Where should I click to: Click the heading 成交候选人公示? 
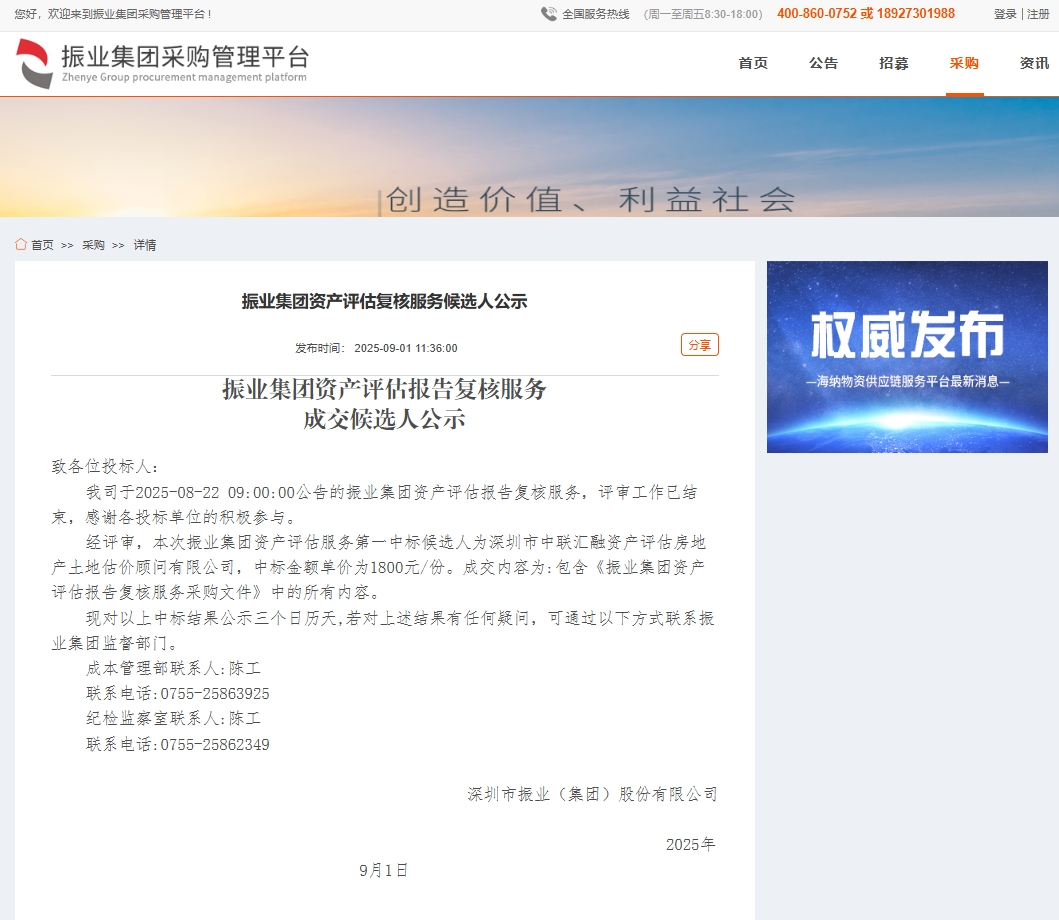click(x=384, y=419)
